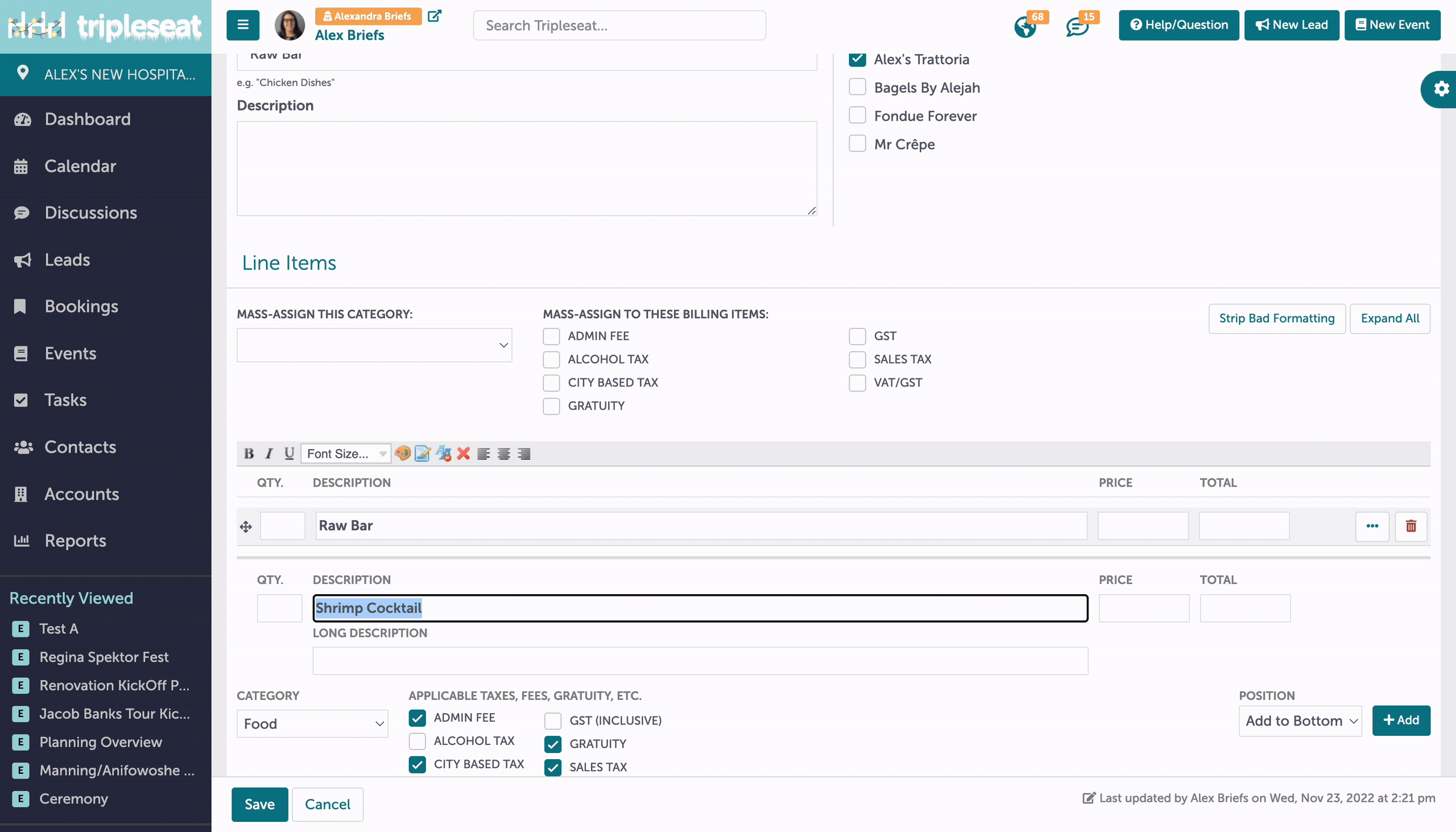The width and height of the screenshot is (1456, 832).
Task: Click the remove font formatting icon
Action: (444, 454)
